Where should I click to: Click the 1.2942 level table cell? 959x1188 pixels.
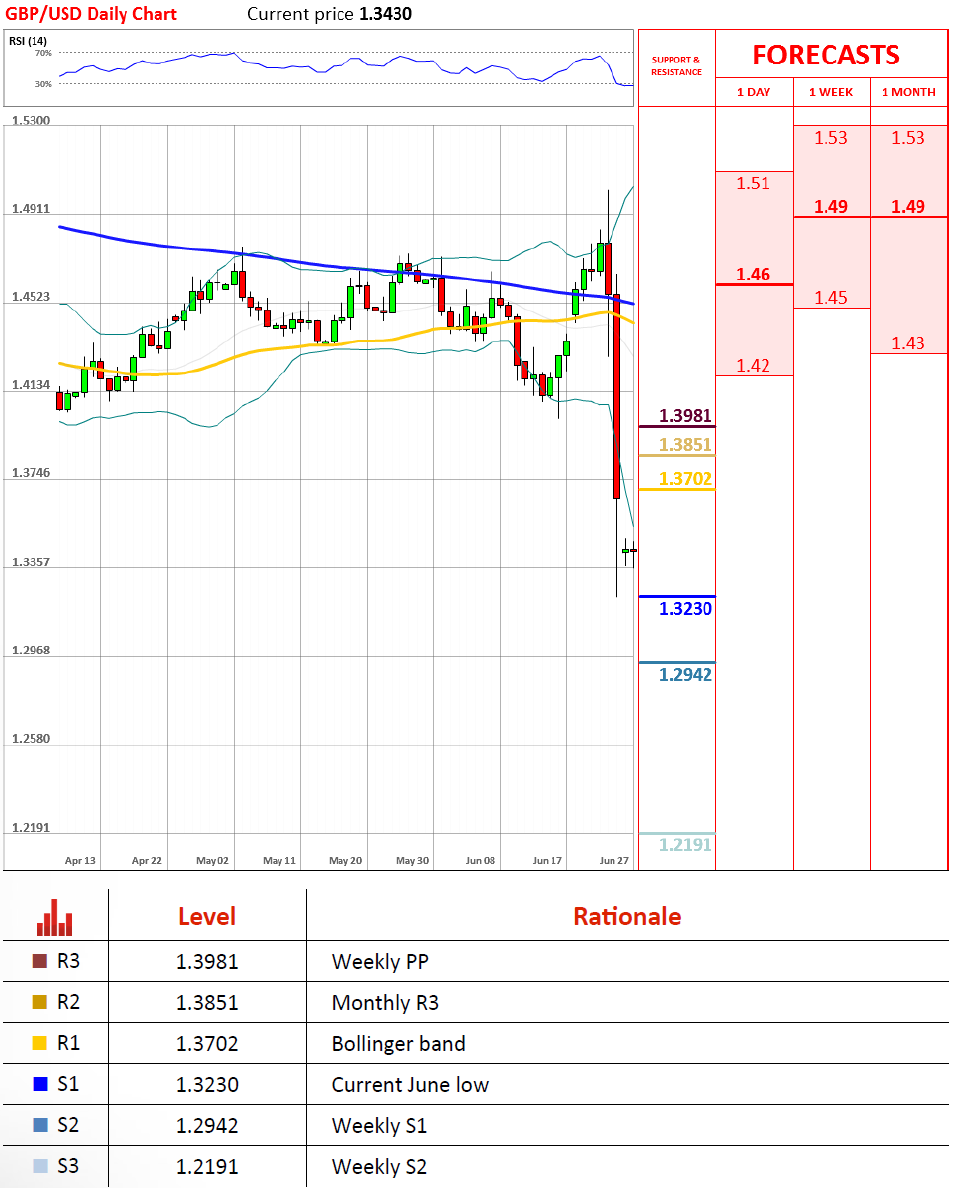coord(207,1125)
